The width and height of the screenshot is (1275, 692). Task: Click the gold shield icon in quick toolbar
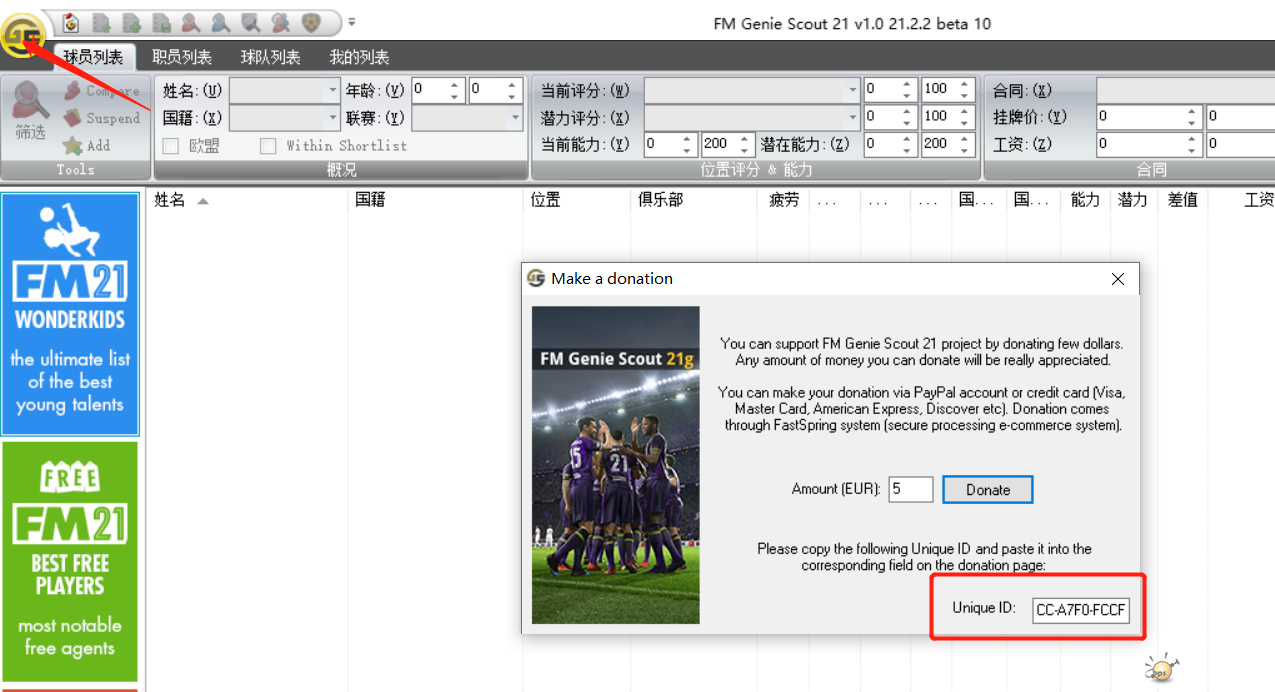pyautogui.click(x=311, y=22)
